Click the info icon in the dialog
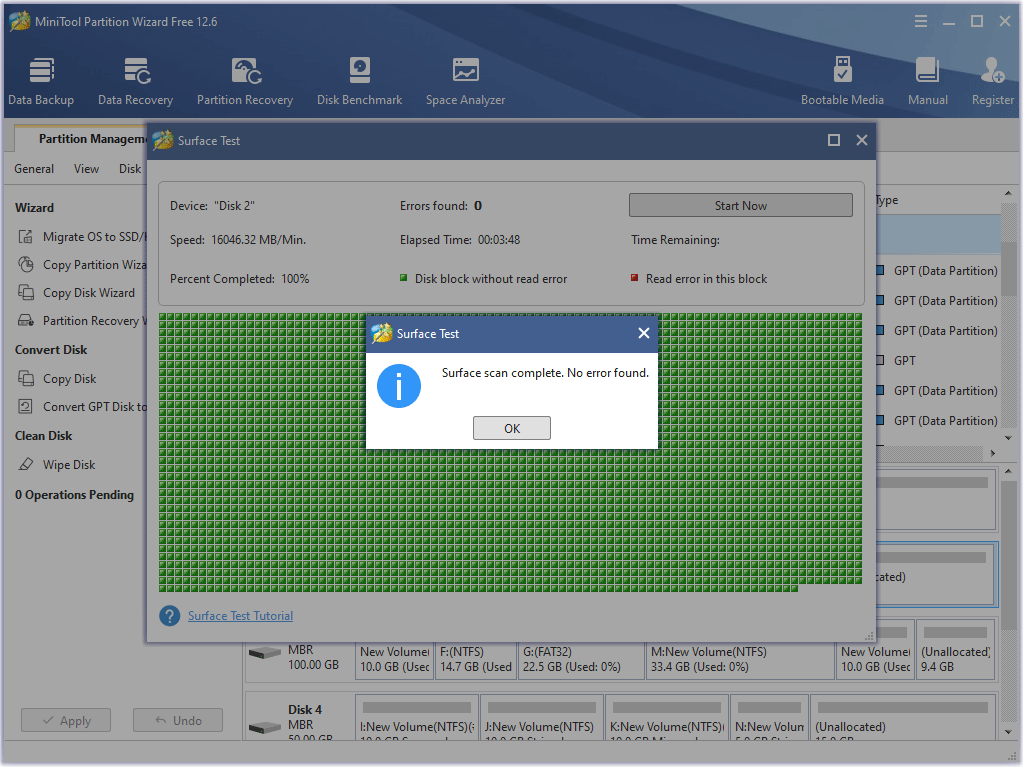This screenshot has height=767, width=1023. 399,386
